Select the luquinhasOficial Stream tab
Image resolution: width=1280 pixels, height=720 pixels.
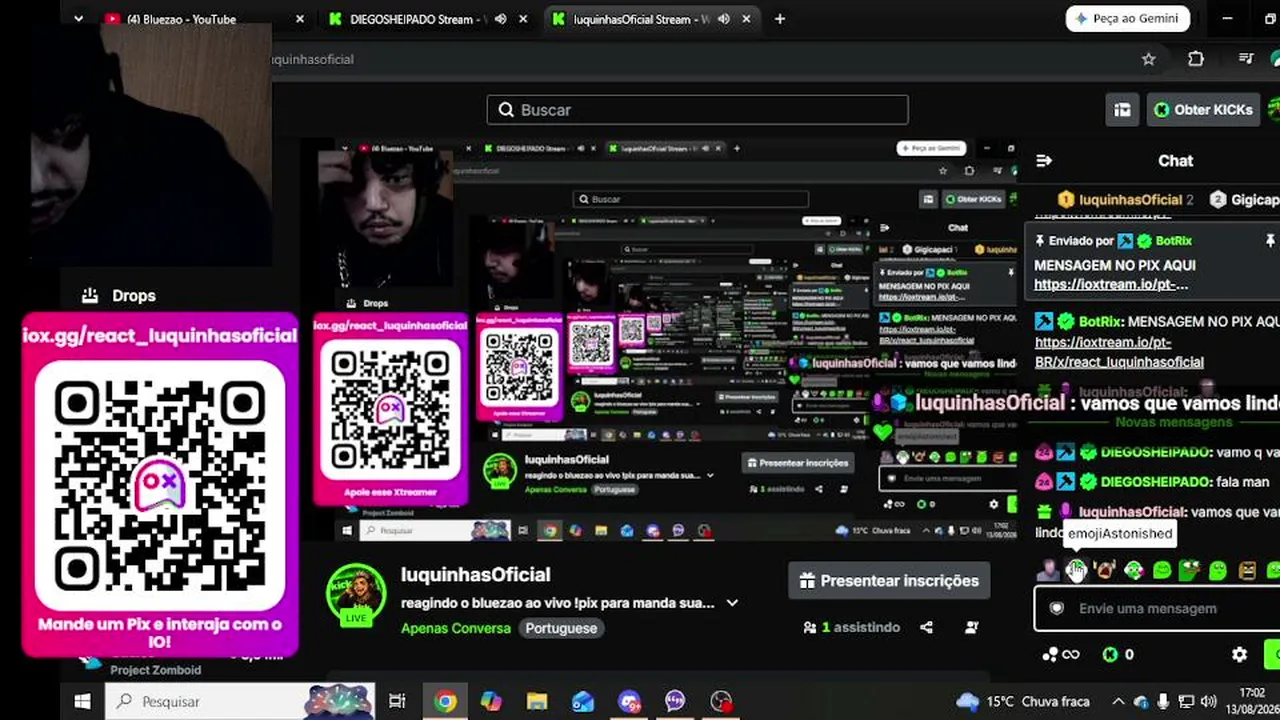tap(650, 19)
